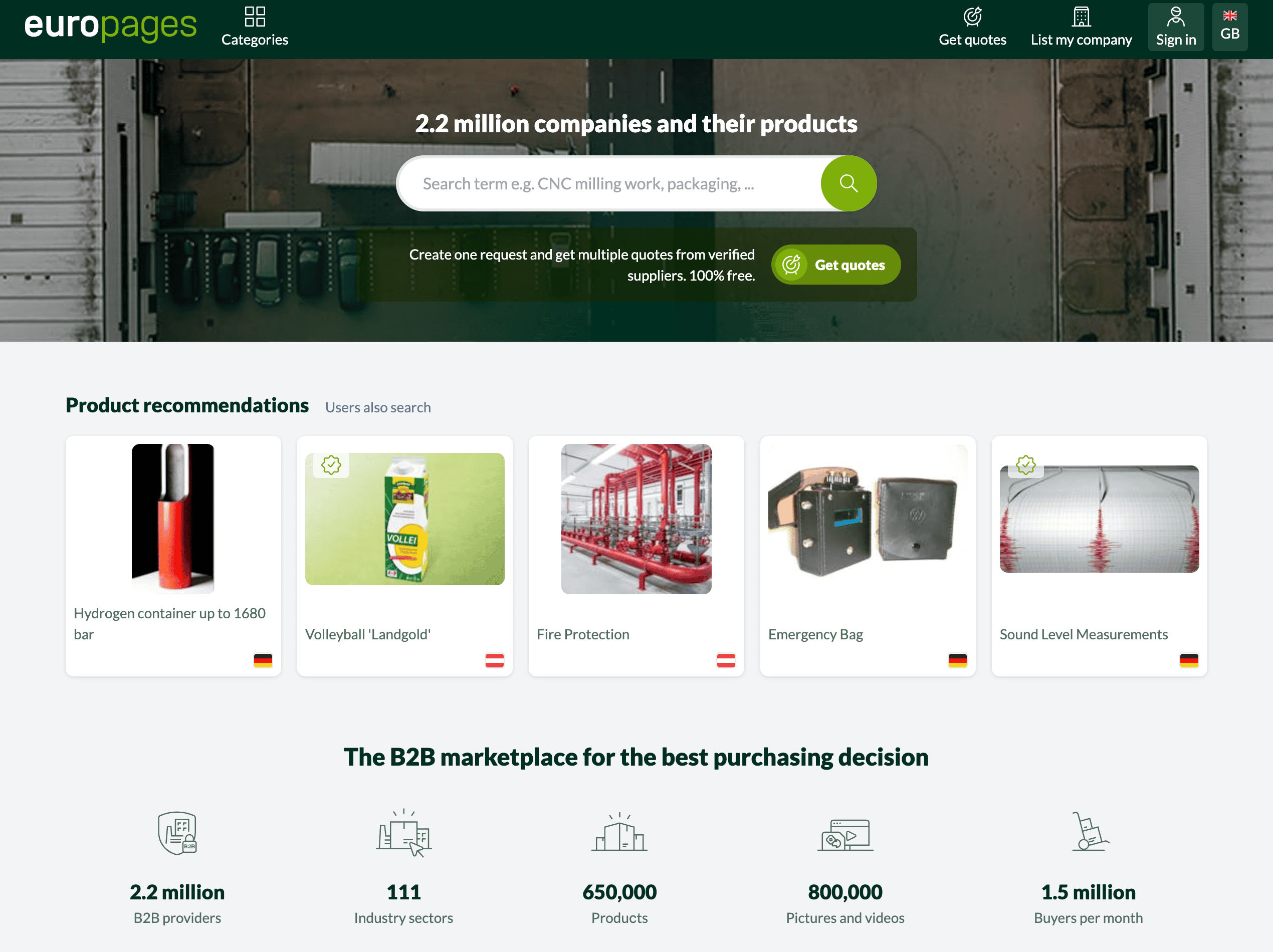
Task: Click the Industry sectors icon
Action: 403,833
